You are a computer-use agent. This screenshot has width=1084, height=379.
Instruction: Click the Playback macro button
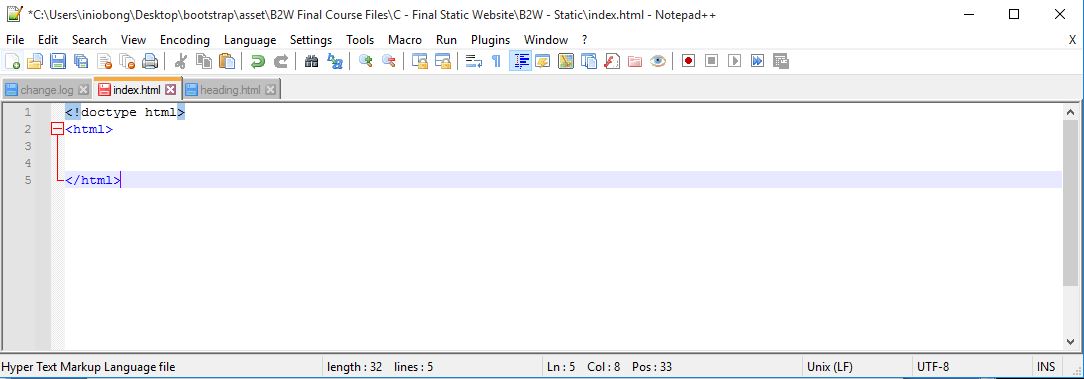point(734,62)
